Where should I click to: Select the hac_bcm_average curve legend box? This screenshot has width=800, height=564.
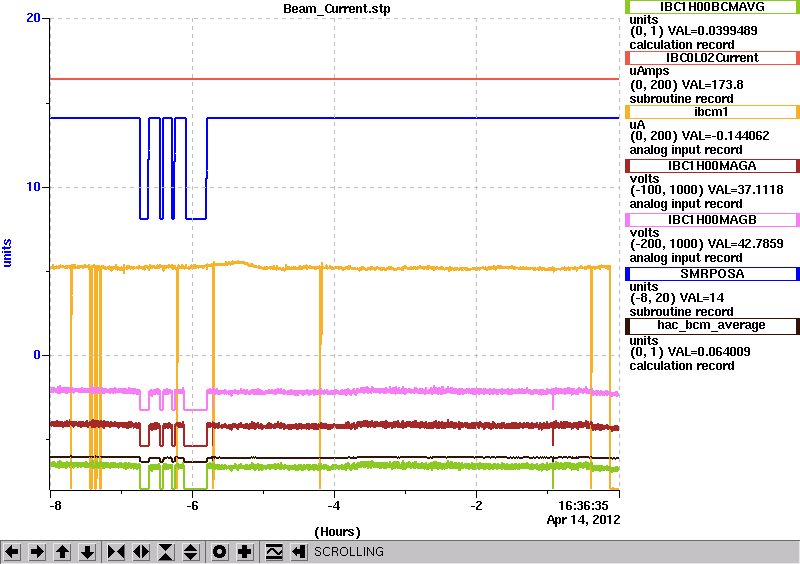(x=712, y=326)
